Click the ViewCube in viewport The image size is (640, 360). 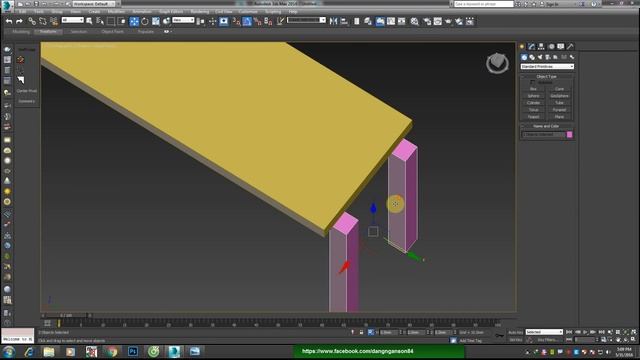497,63
